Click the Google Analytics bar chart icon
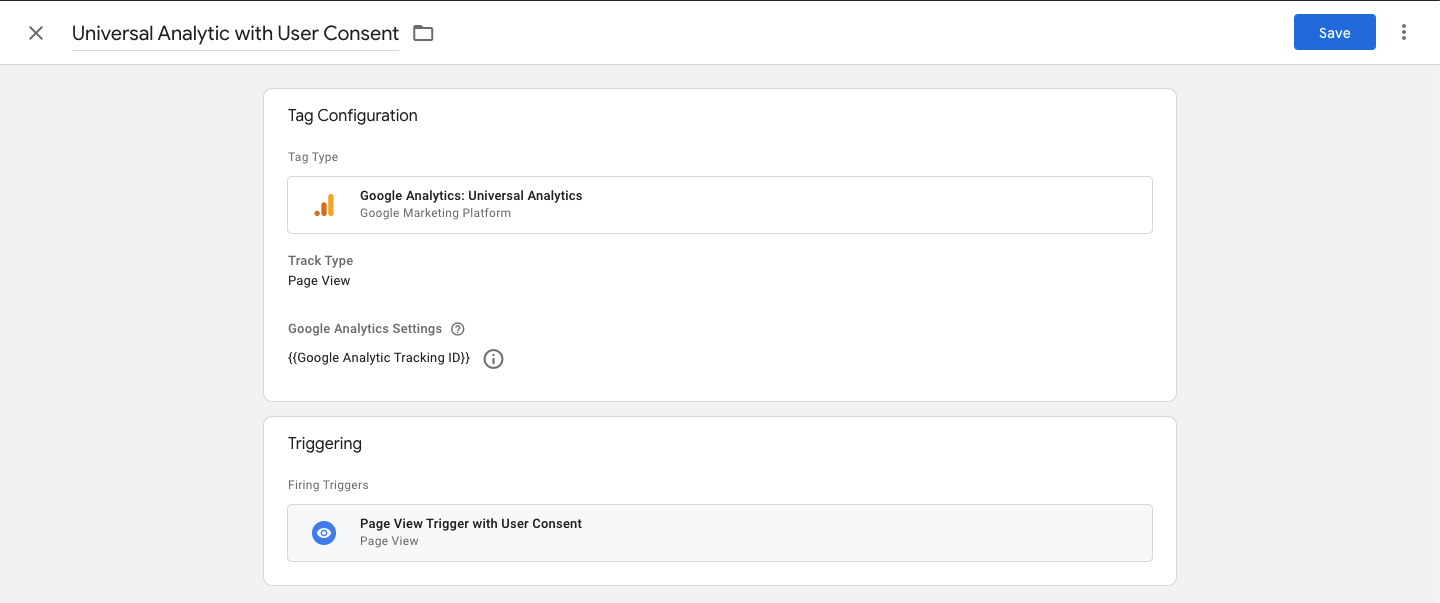Viewport: 1440px width, 603px height. point(324,205)
